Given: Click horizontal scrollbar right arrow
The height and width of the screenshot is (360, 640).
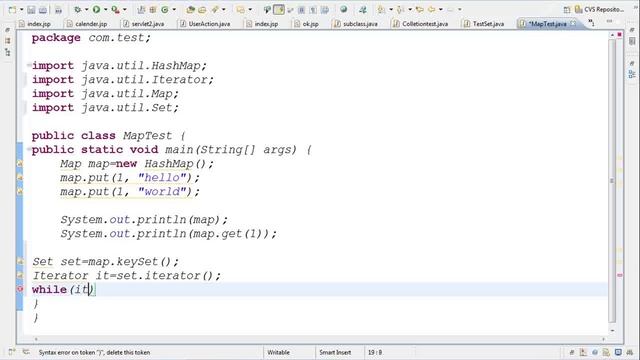Looking at the screenshot, I should pyautogui.click(x=603, y=339).
